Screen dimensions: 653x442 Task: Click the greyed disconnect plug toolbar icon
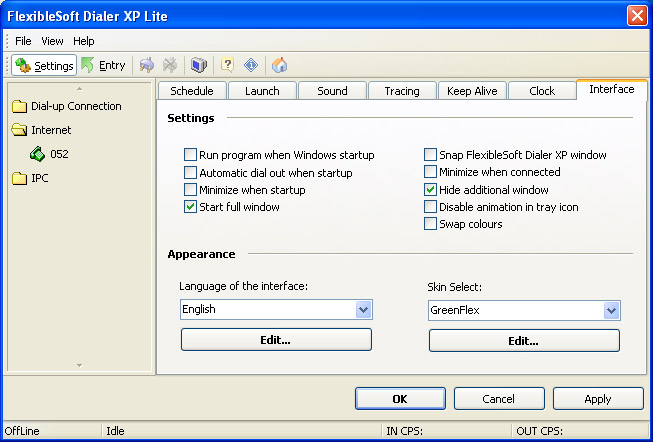point(170,65)
